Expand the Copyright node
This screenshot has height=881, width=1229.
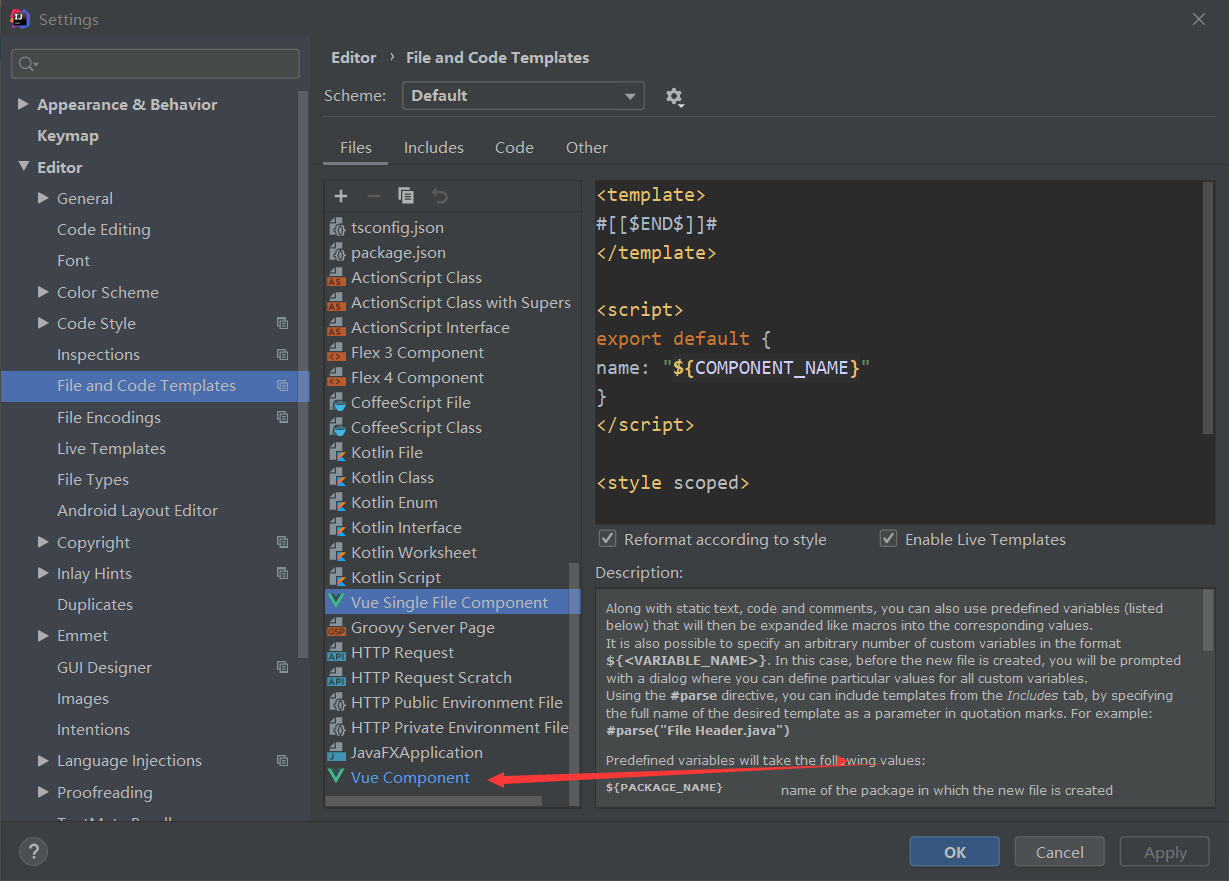(43, 542)
